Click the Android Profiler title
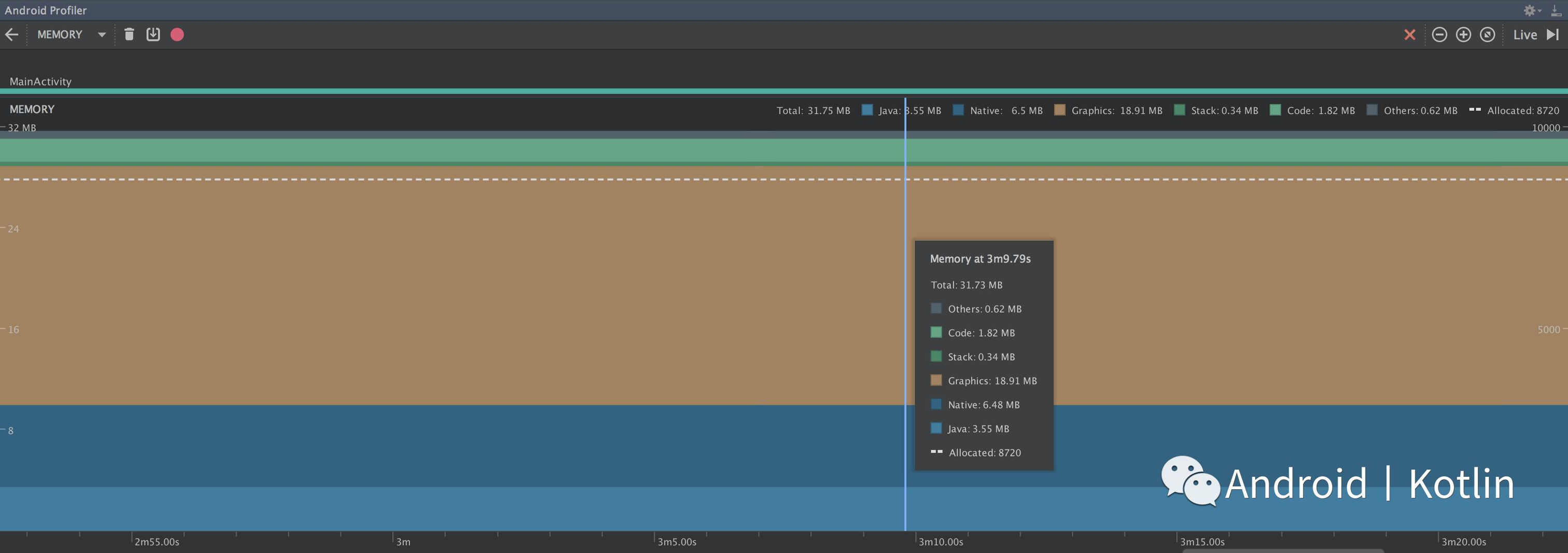 coord(46,10)
